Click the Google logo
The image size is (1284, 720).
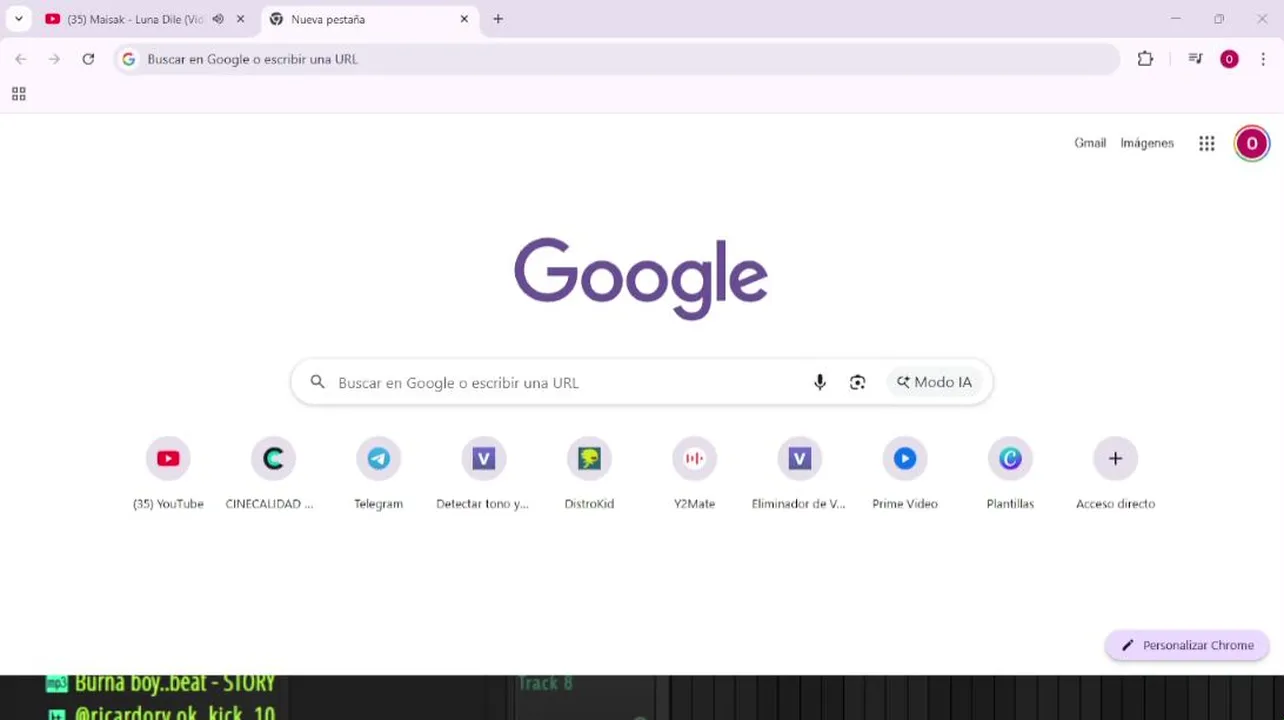point(641,278)
